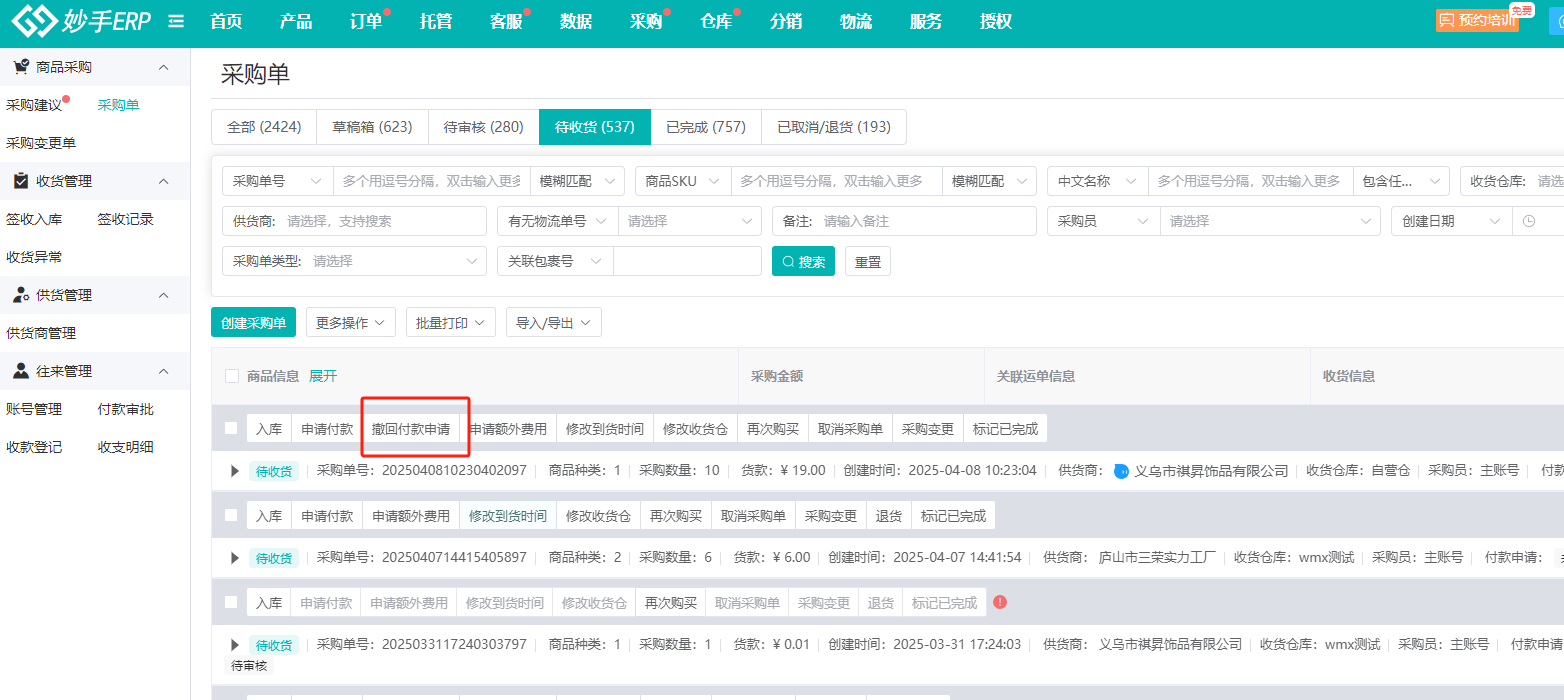Click the blue supplier icon before 义乌市祺昇饰品有限公司
Screen dimensions: 1564x700
1122,471
